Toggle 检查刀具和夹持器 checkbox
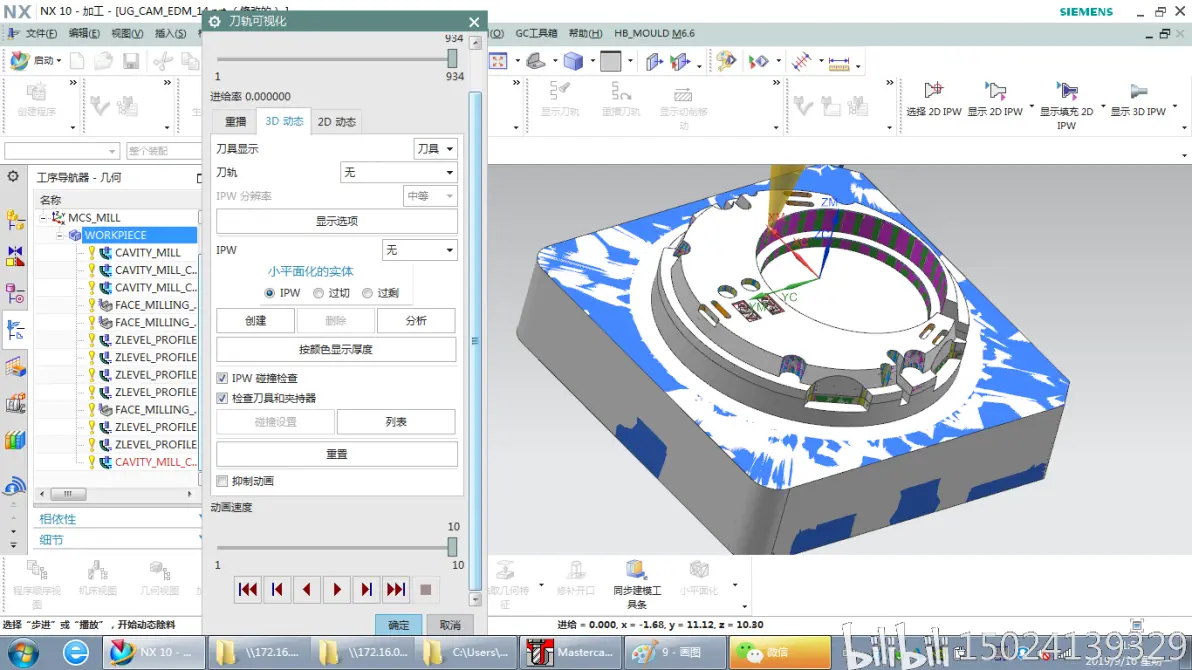This screenshot has width=1192, height=670. 222,398
